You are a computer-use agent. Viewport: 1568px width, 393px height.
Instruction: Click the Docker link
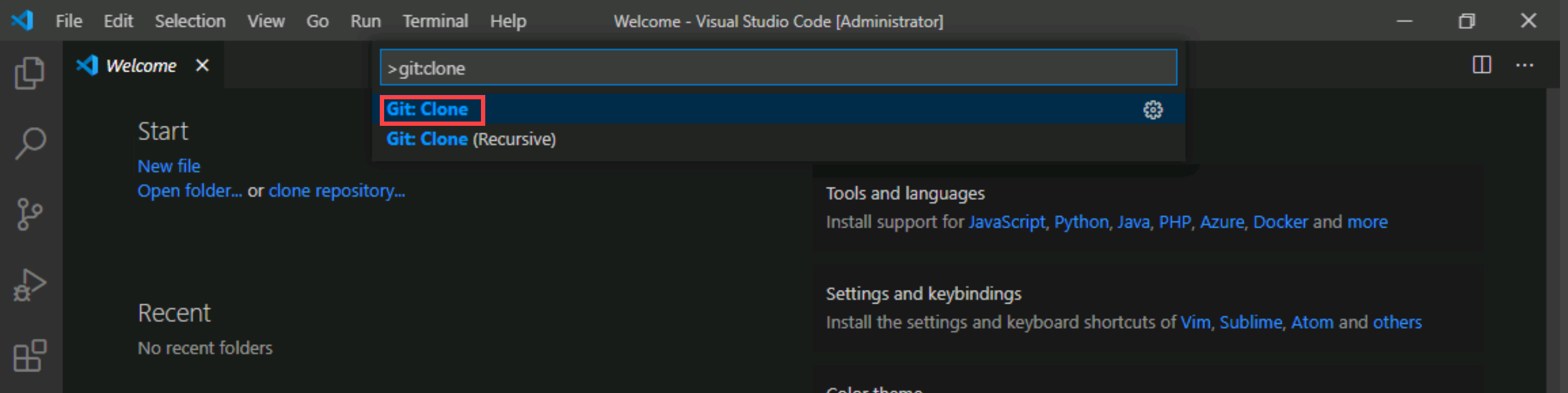pos(1280,221)
